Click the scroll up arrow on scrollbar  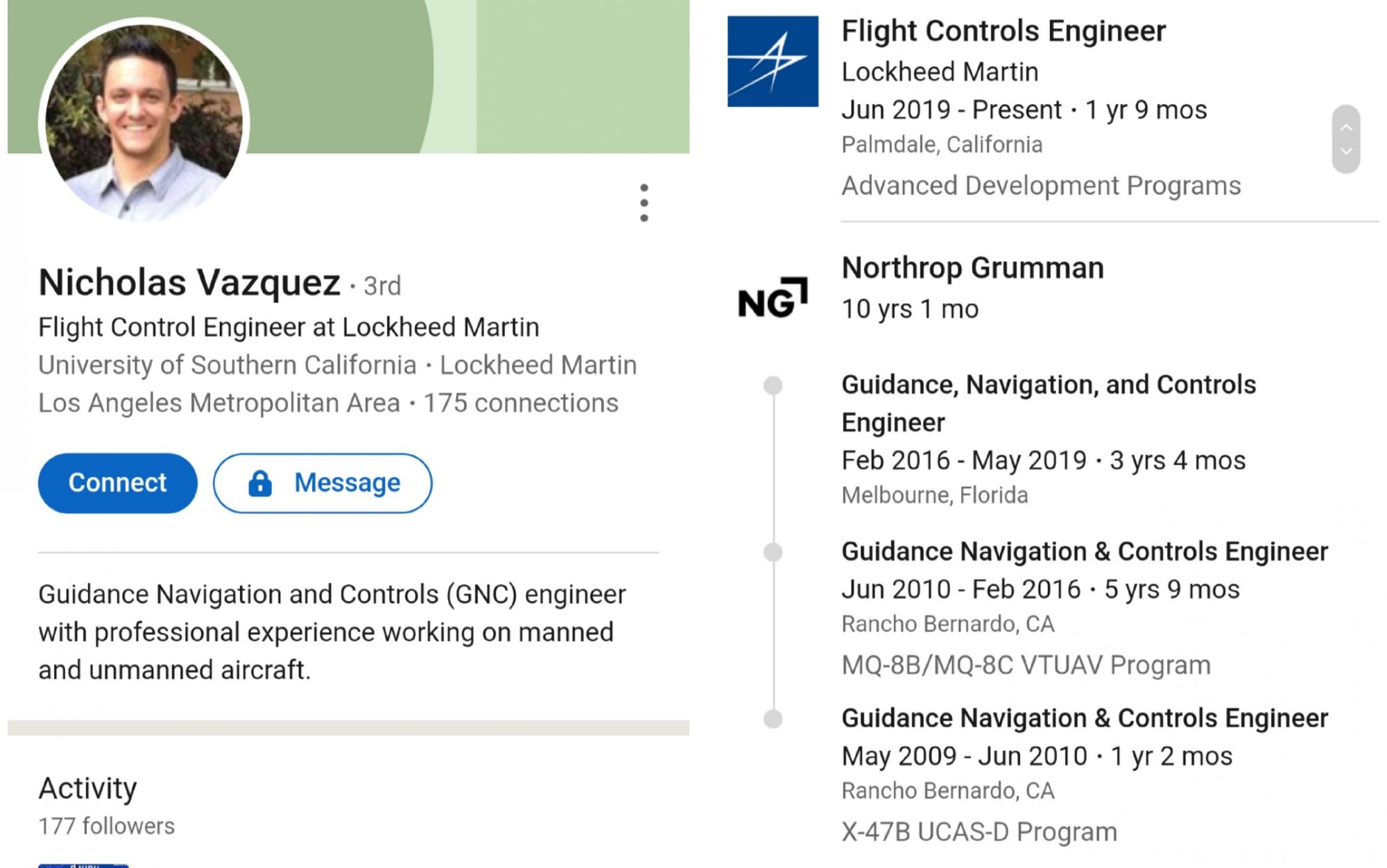[1346, 127]
